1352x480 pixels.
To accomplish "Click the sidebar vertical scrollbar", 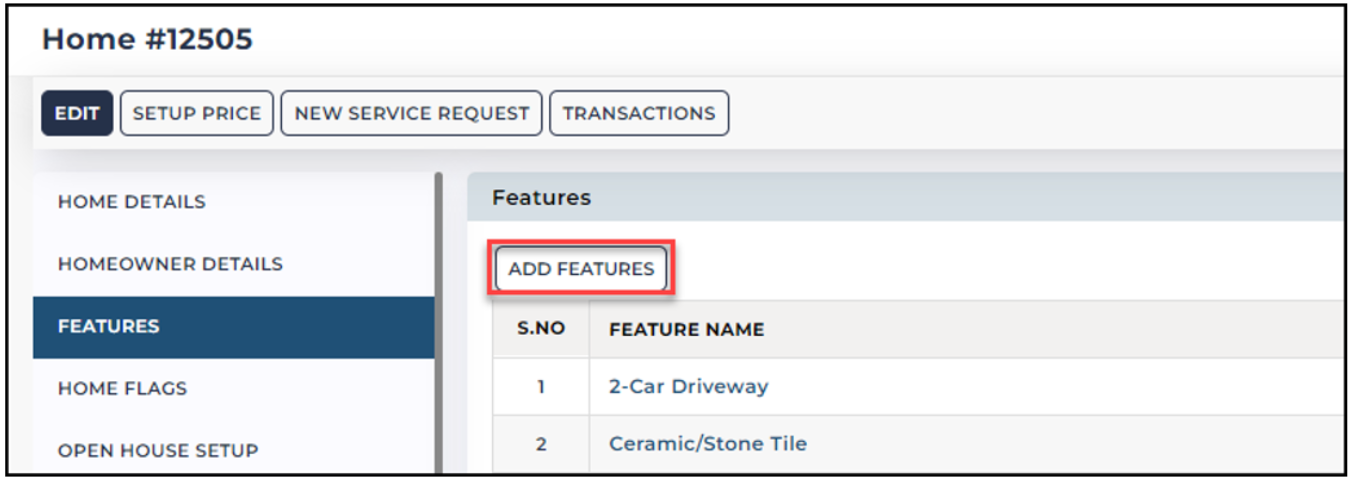I will 438,322.
